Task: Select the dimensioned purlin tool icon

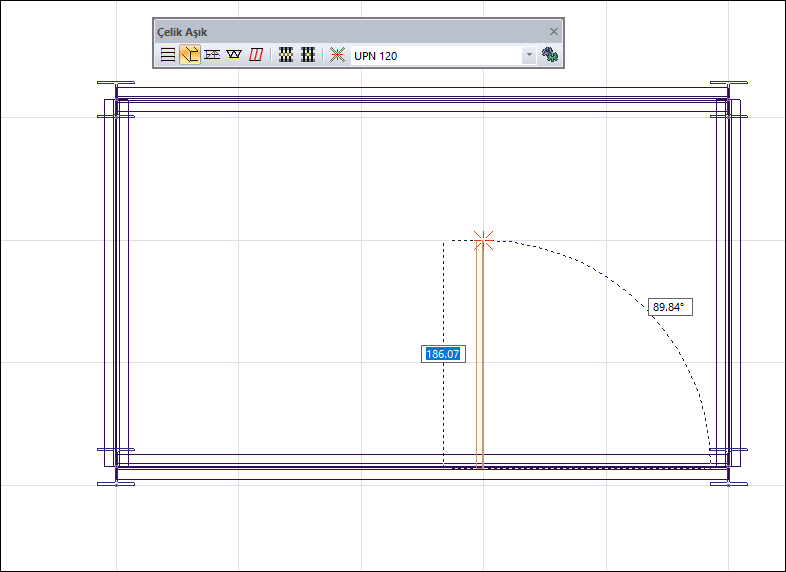Action: [212, 56]
